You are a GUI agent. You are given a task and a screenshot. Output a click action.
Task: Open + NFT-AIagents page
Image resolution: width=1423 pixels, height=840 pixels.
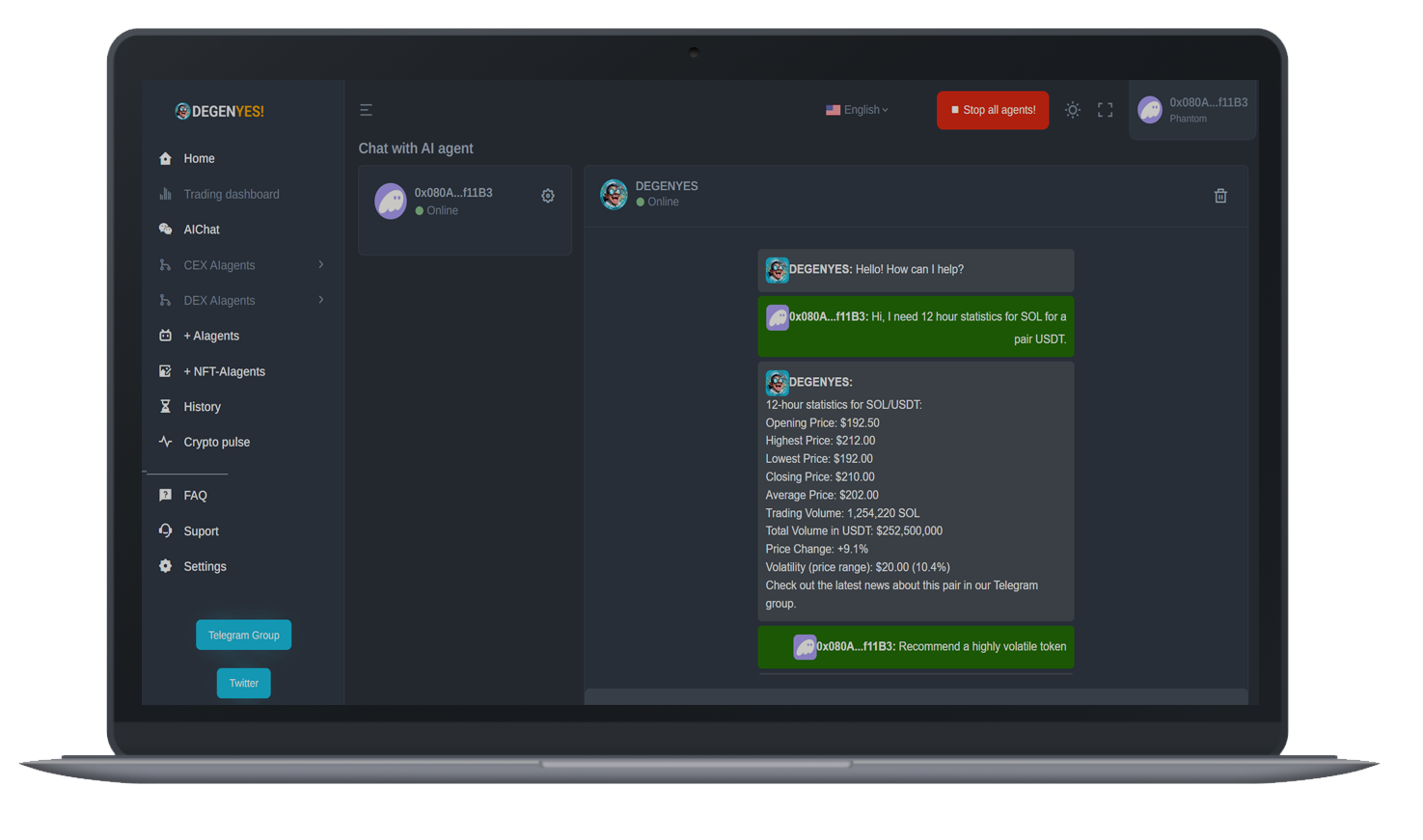(x=224, y=371)
